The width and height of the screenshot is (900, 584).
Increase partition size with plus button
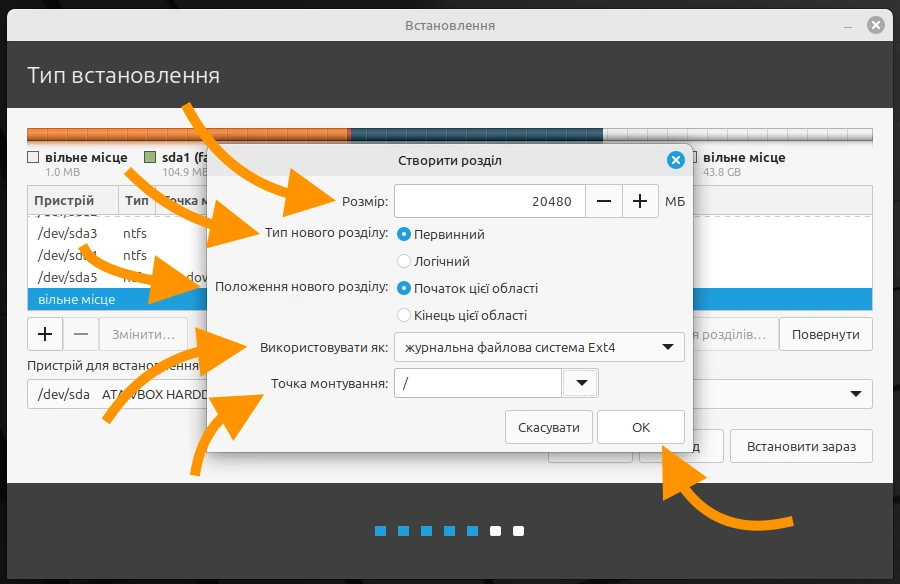pos(639,201)
